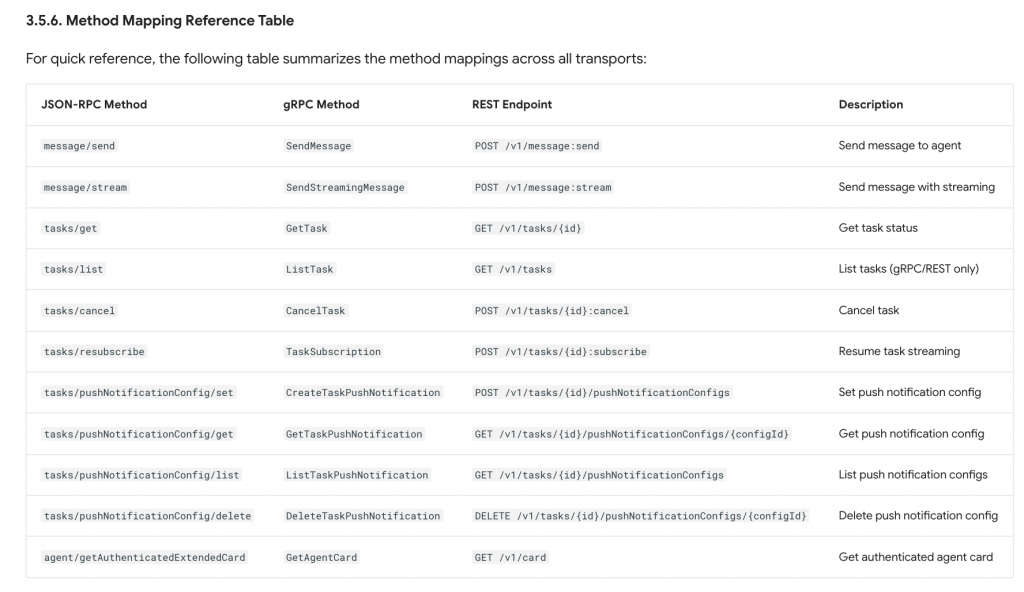Click the 'Resume task streaming' description
Image resolution: width=1024 pixels, height=592 pixels.
(899, 351)
